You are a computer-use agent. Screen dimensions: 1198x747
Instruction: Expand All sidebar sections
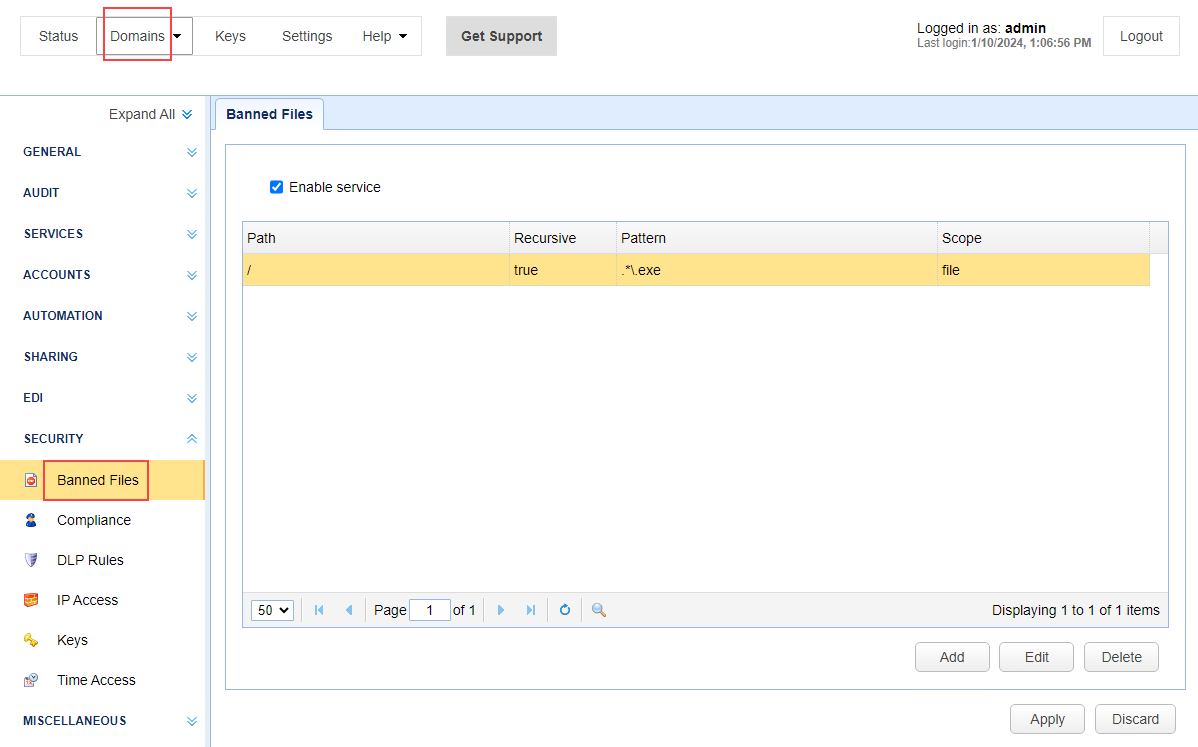click(150, 114)
